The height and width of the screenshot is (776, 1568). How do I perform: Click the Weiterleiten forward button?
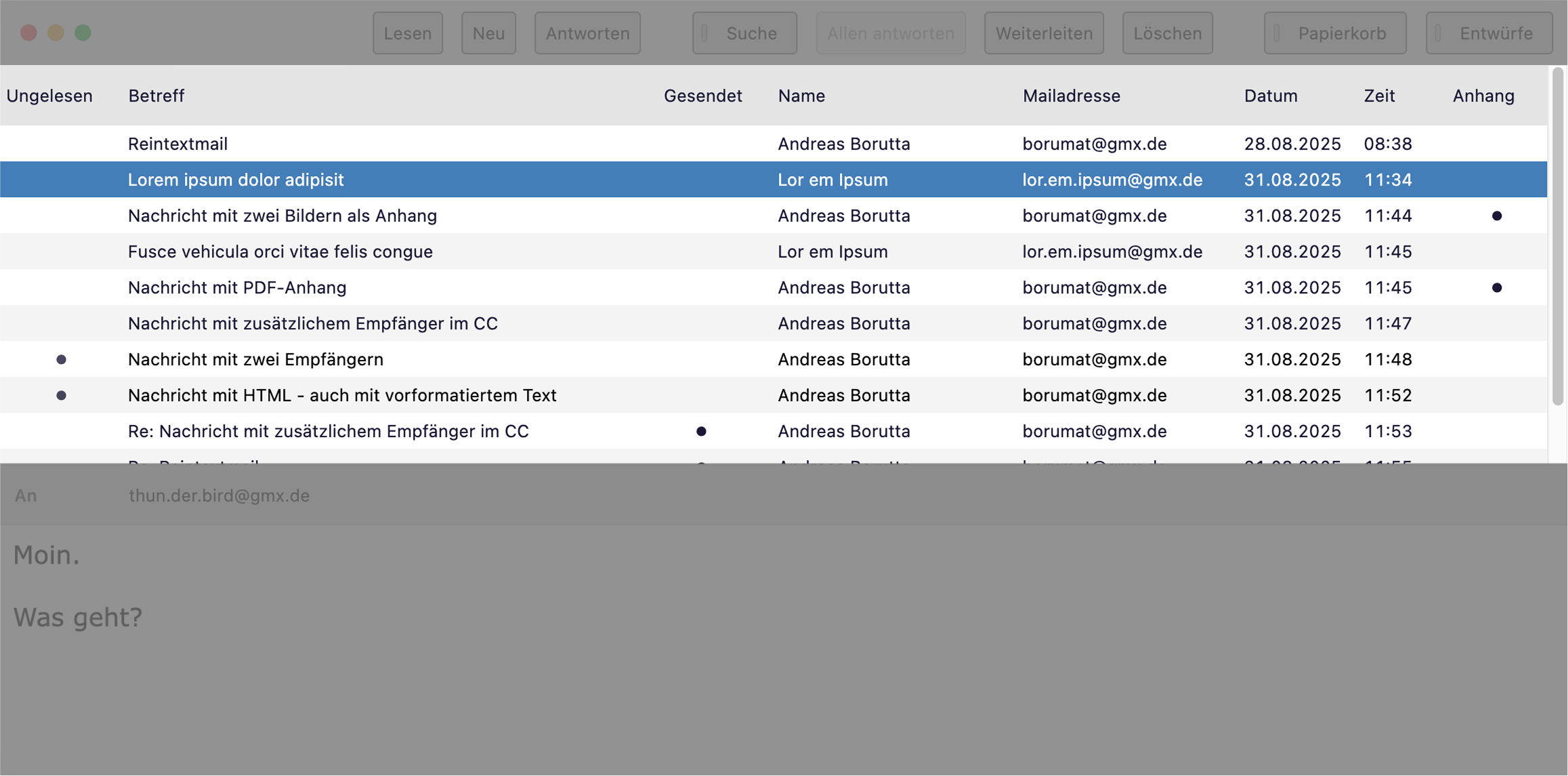(x=1043, y=33)
